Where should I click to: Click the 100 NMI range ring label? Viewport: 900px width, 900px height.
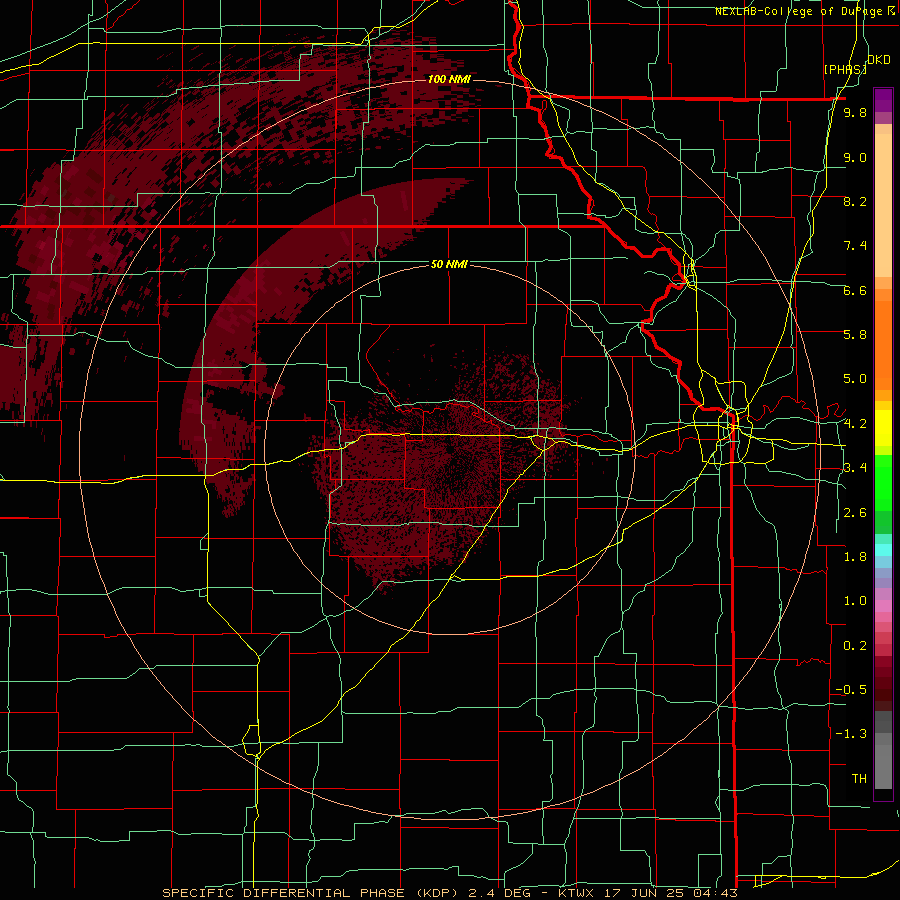[449, 79]
